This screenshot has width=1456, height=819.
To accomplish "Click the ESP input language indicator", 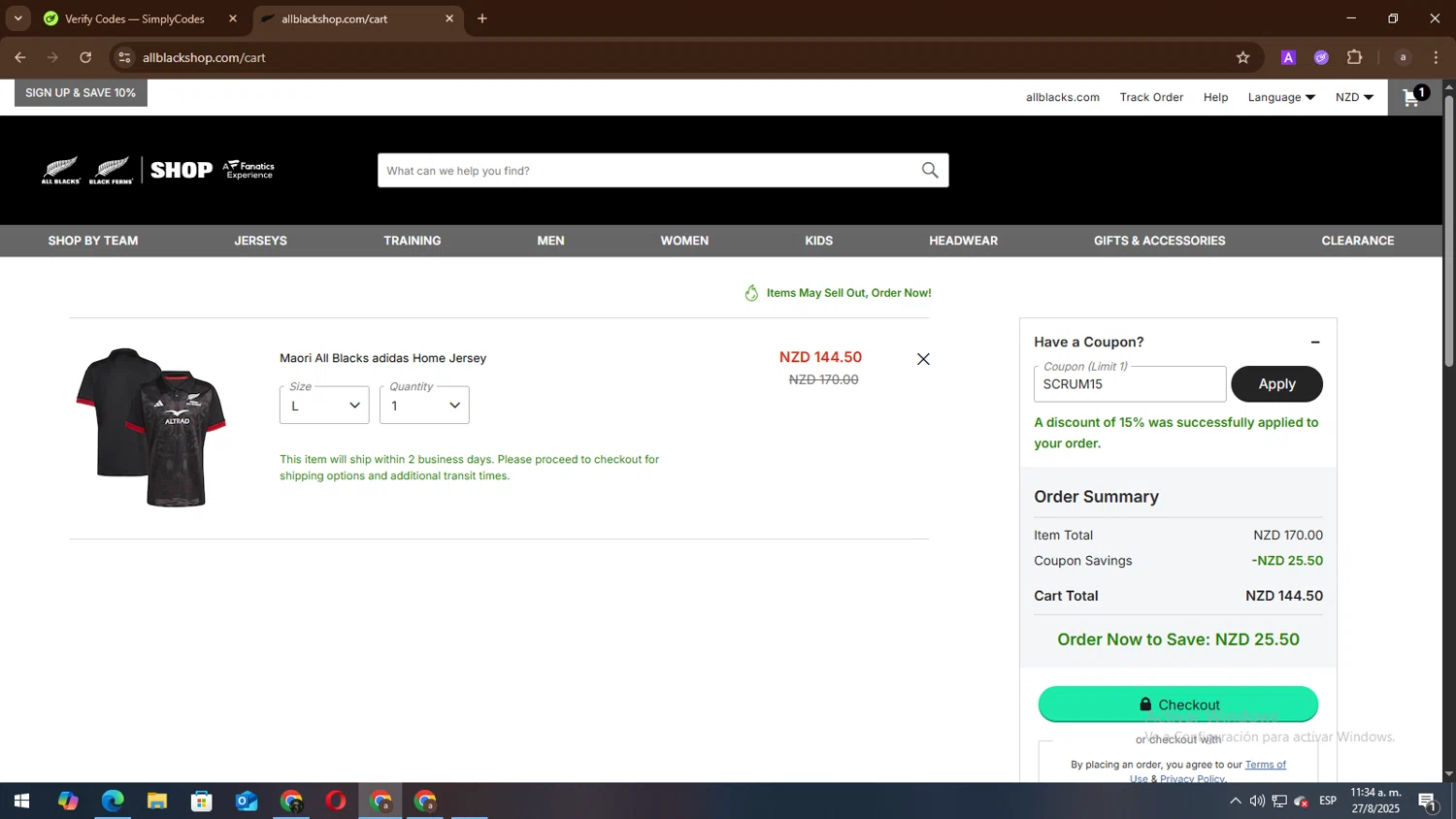I will coord(1328,801).
